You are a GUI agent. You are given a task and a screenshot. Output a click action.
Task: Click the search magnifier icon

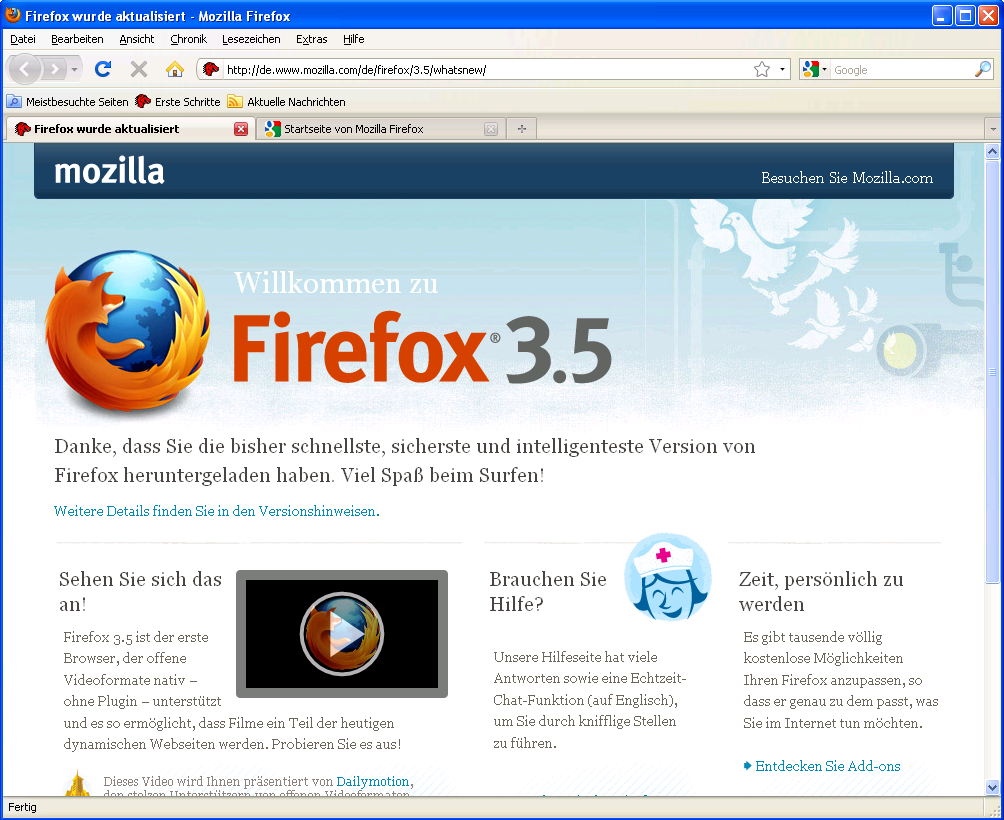click(x=983, y=69)
